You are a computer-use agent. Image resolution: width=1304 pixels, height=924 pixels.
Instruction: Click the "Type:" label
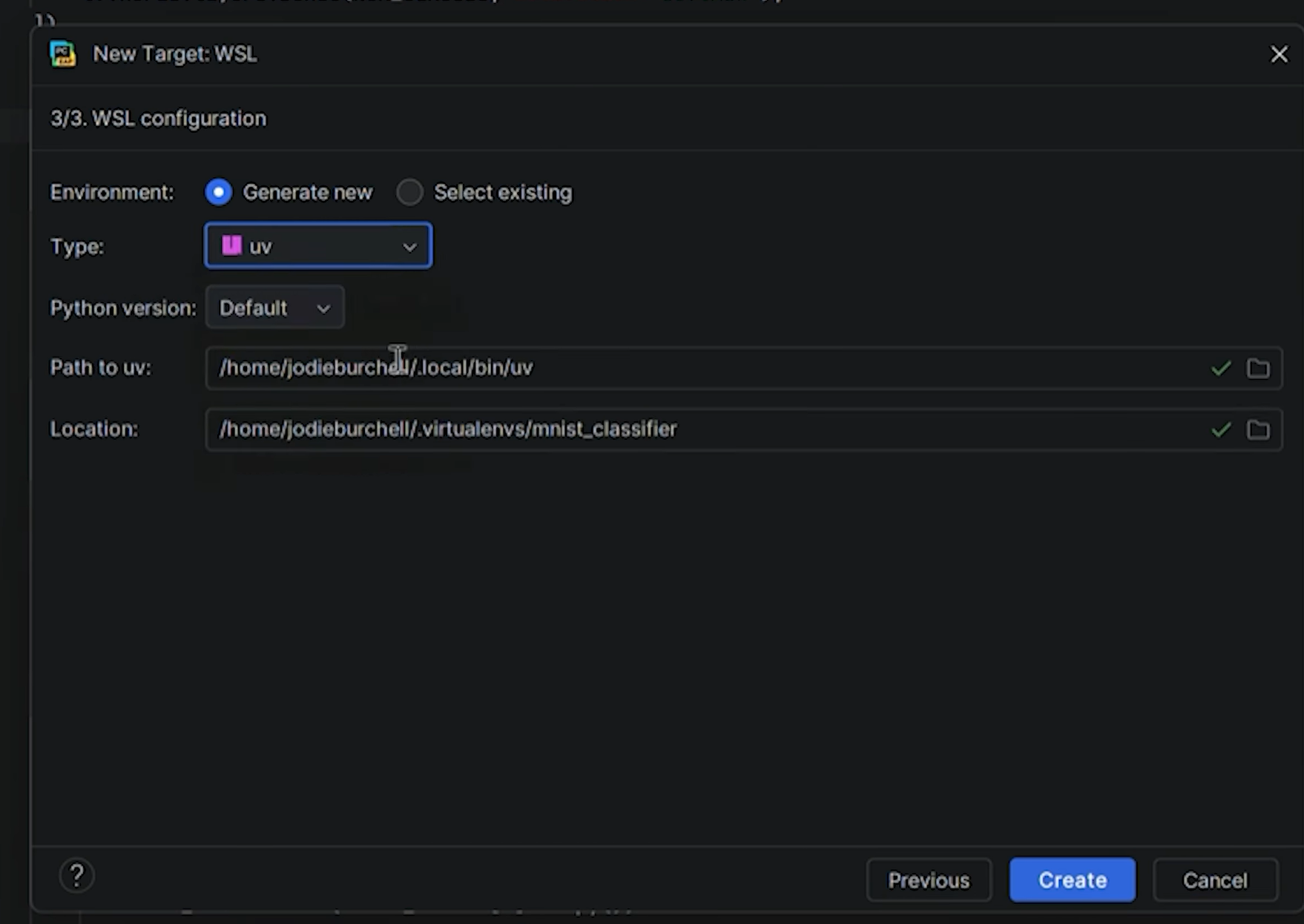pyautogui.click(x=77, y=246)
